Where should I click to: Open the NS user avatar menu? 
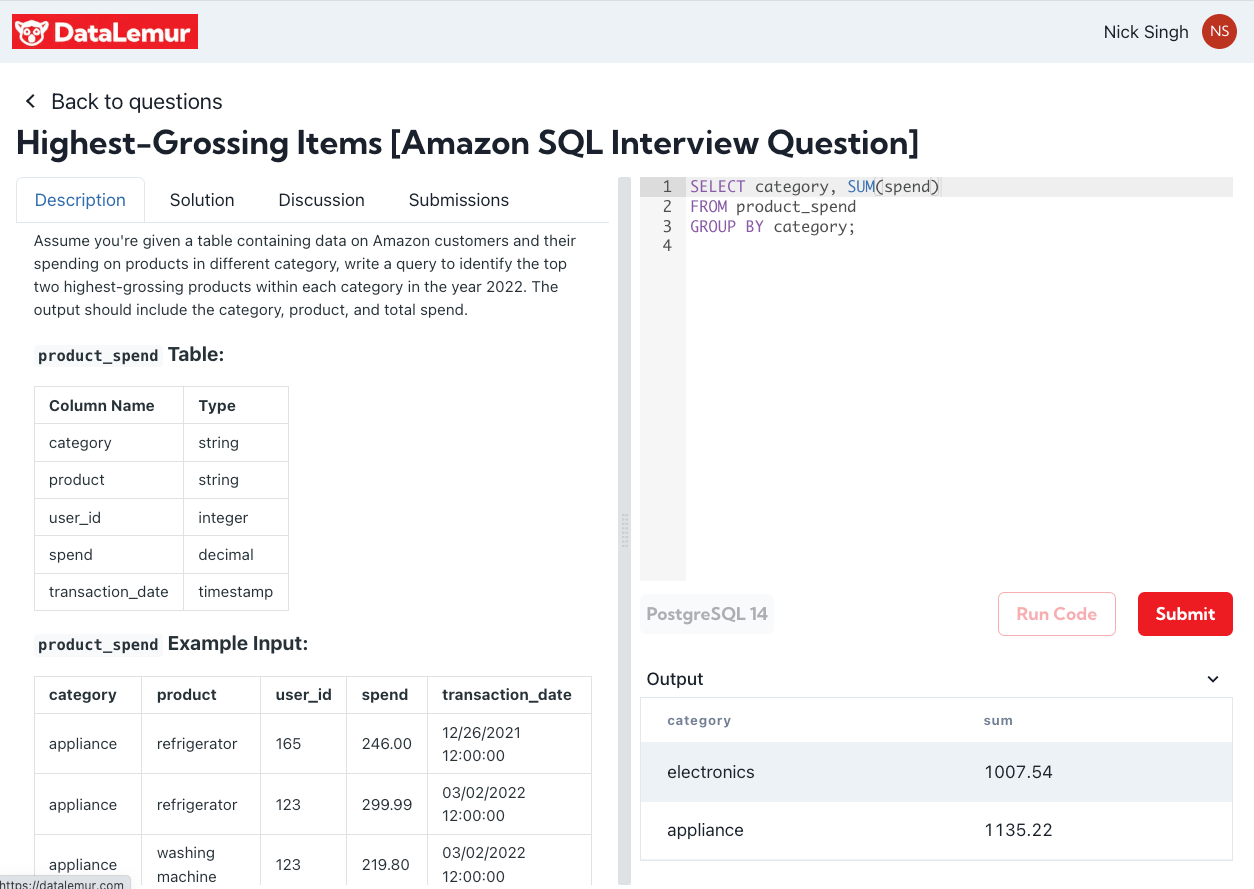point(1218,32)
